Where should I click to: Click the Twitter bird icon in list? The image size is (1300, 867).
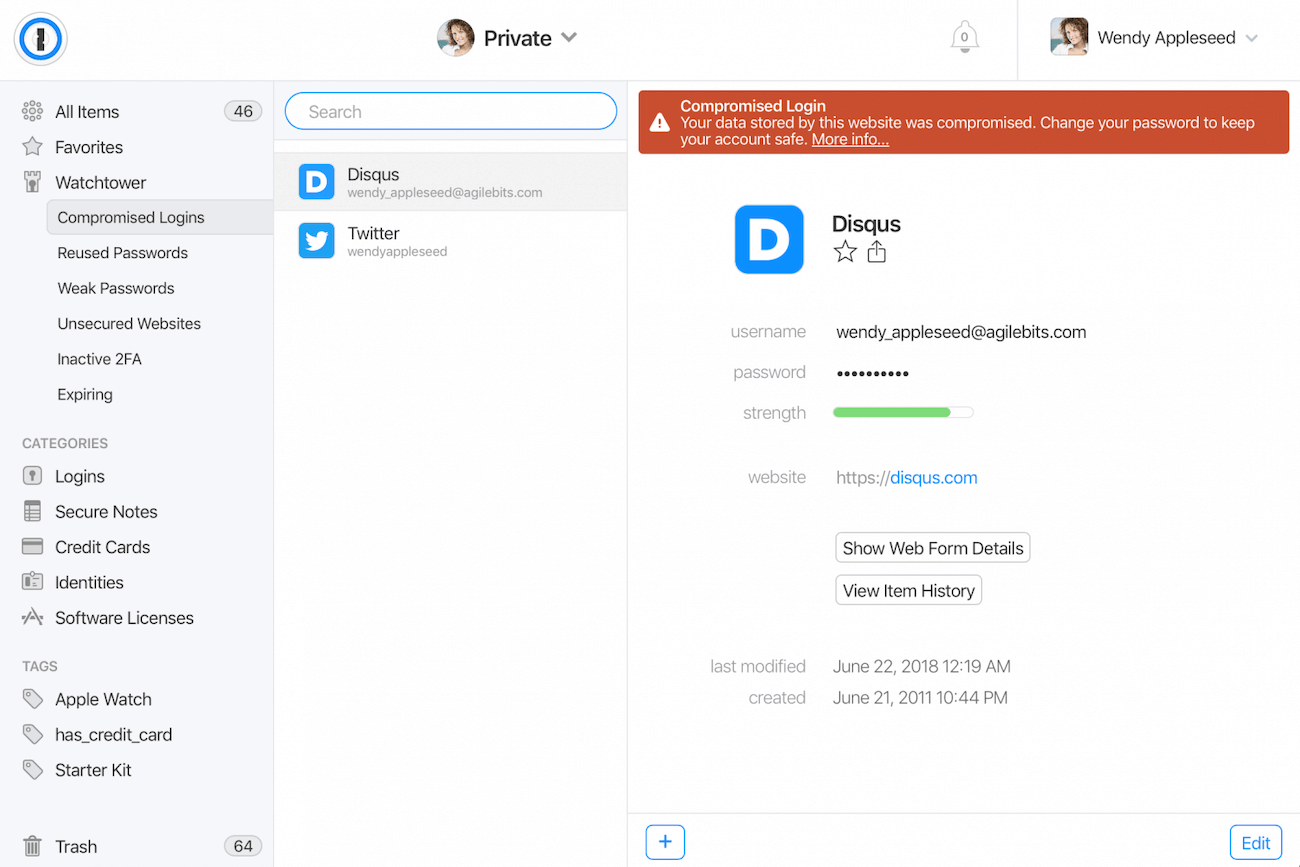316,241
